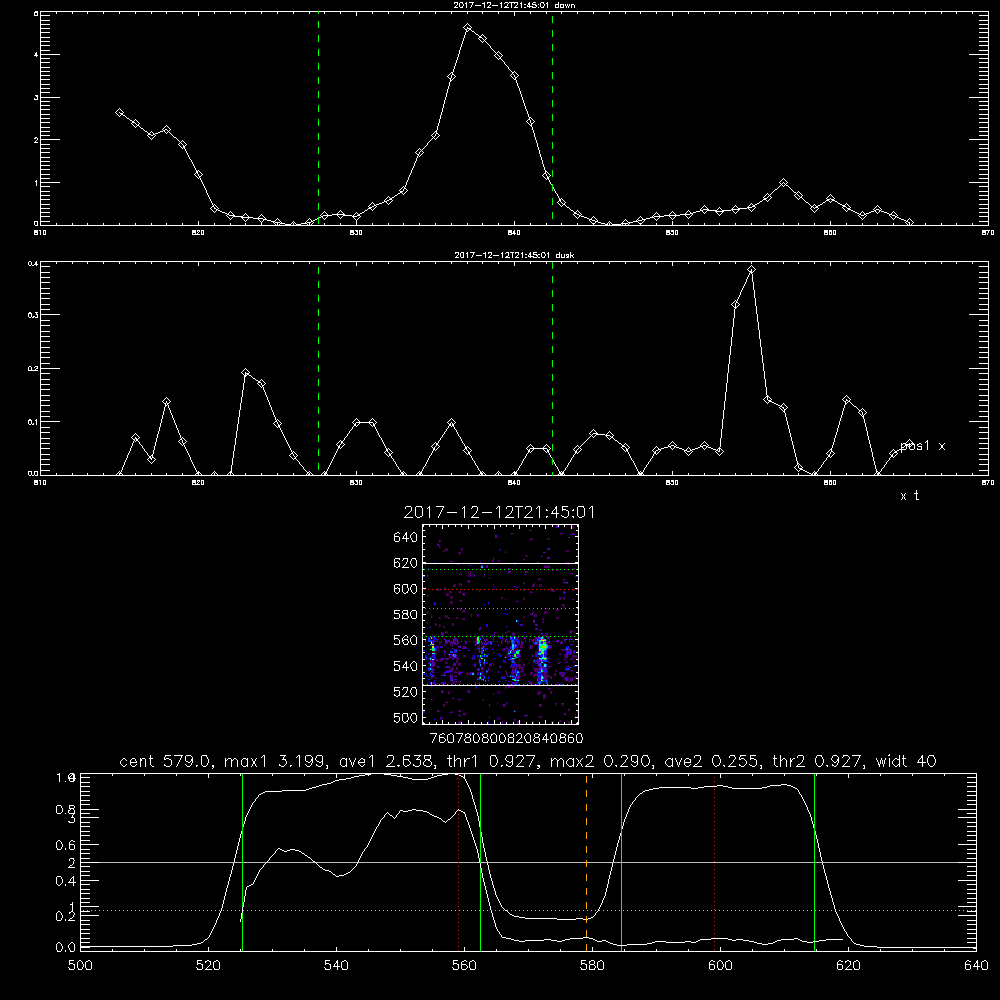
Task: Click the green solid line near 585 in bottom plot
Action: click(x=621, y=861)
